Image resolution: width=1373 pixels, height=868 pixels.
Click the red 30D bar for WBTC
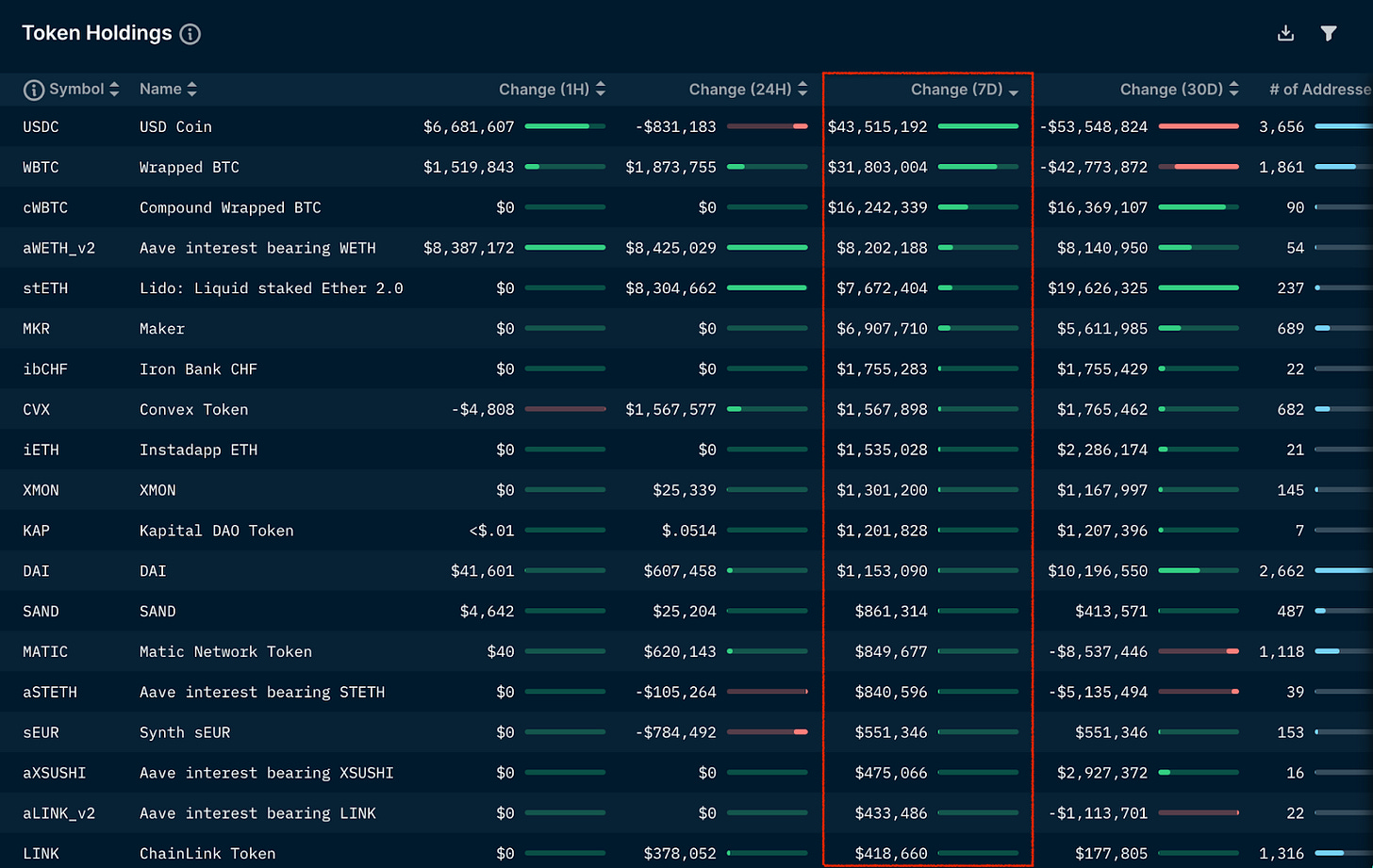tap(1199, 167)
